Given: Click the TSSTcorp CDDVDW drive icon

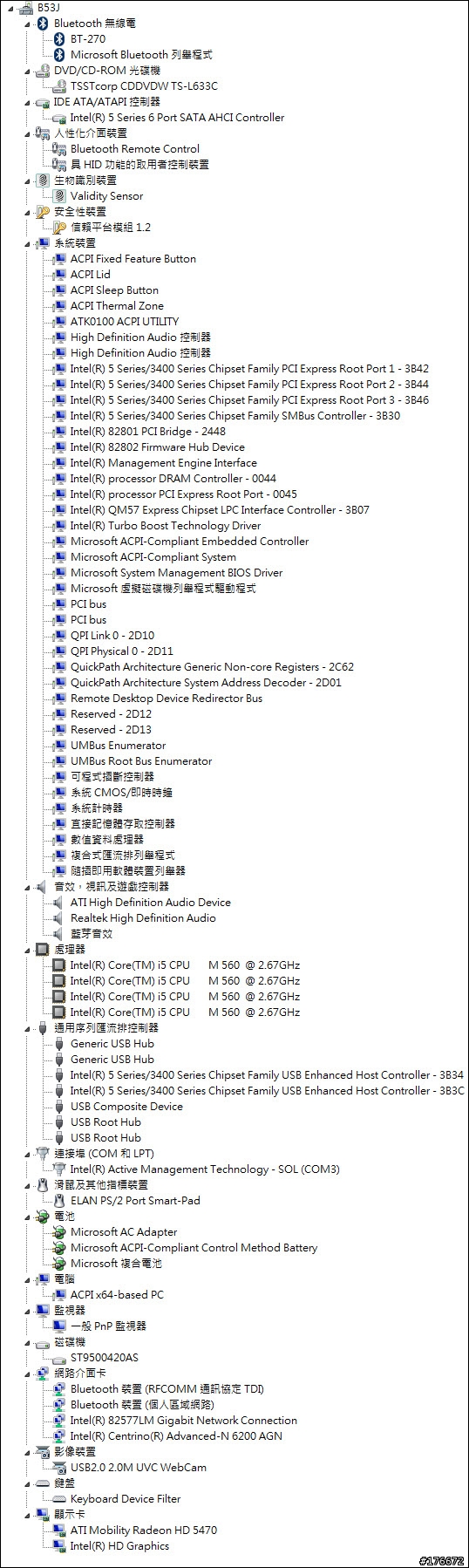Looking at the screenshot, I should tap(59, 86).
